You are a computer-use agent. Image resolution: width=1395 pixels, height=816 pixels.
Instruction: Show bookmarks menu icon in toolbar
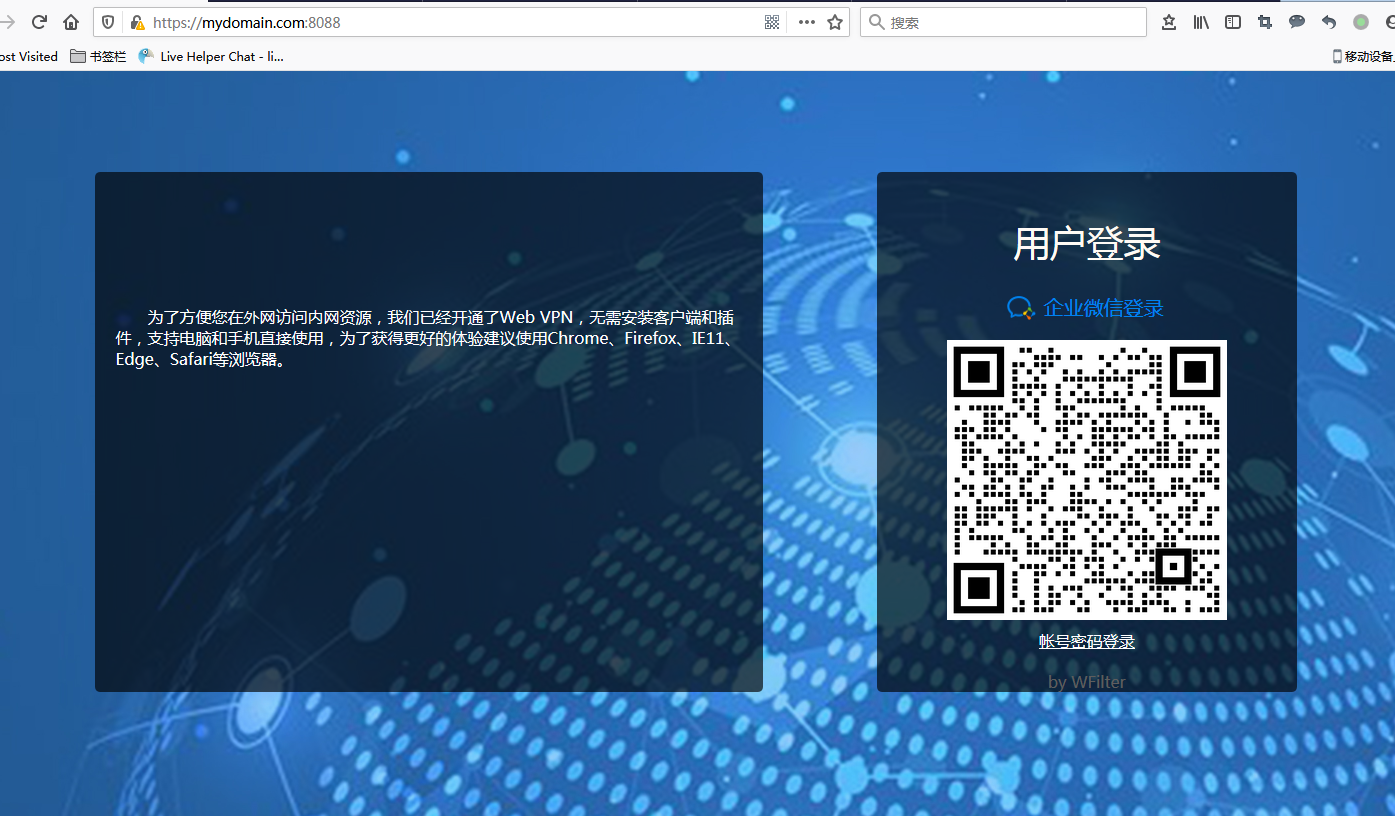tap(1168, 22)
